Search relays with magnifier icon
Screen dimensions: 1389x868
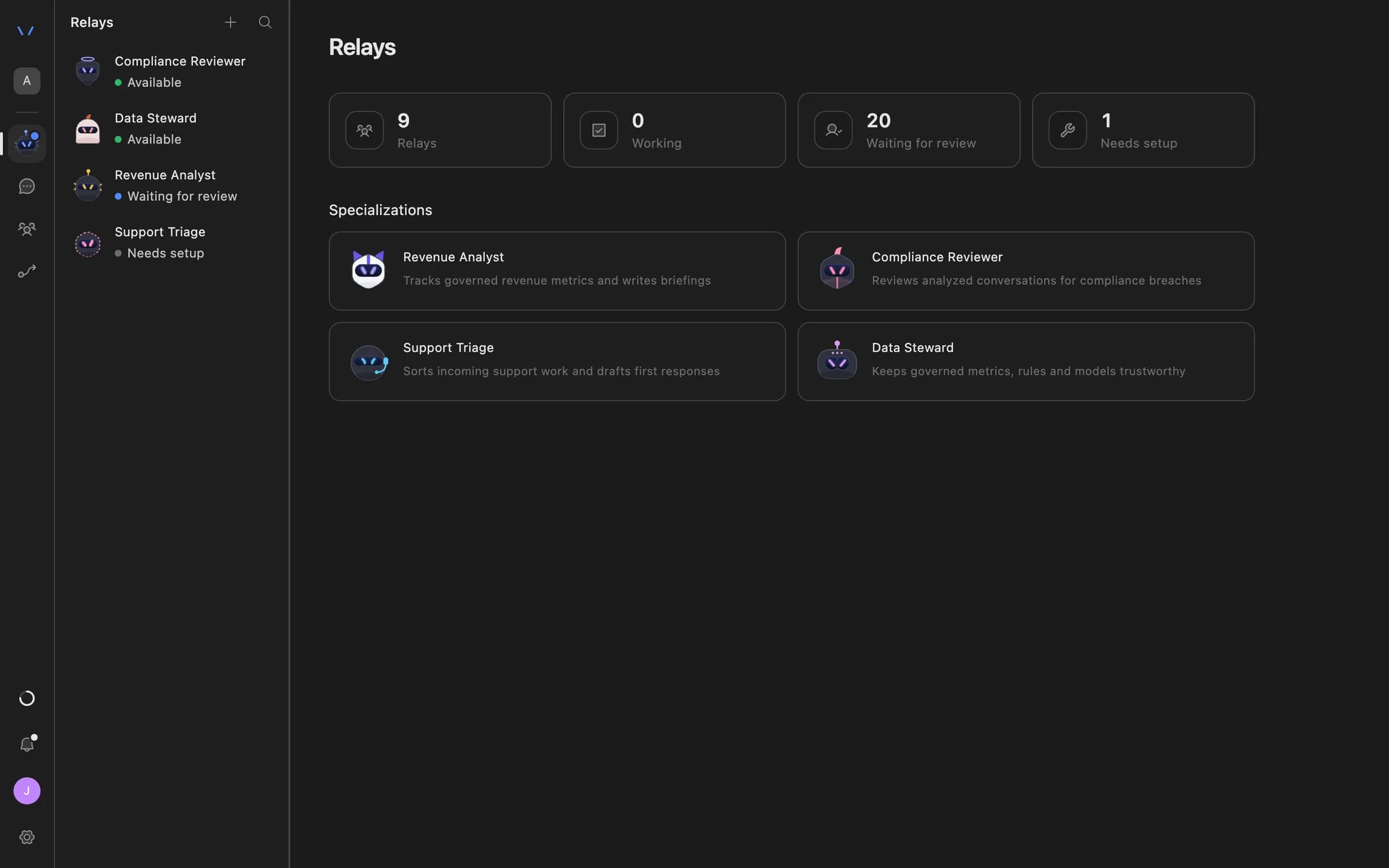tap(265, 23)
